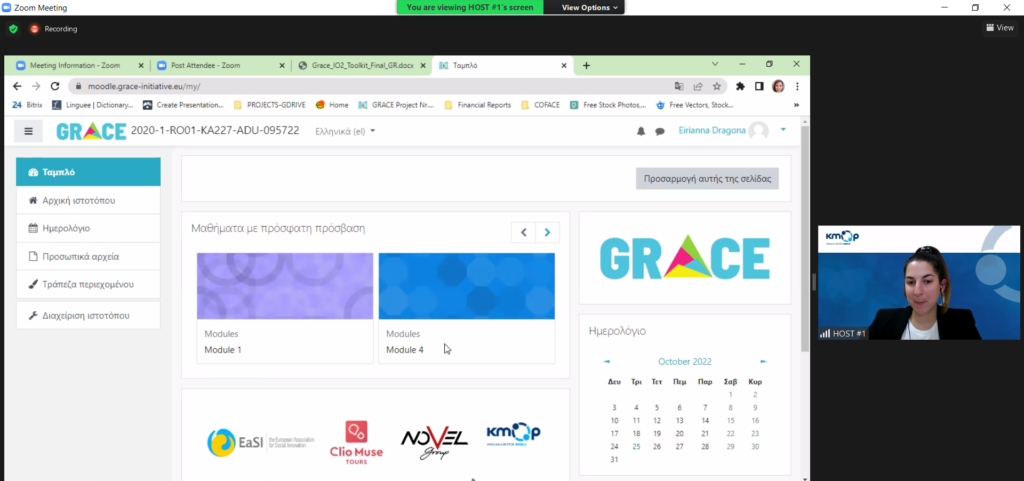Click the blue Module 4 course thumbnail

pos(467,286)
